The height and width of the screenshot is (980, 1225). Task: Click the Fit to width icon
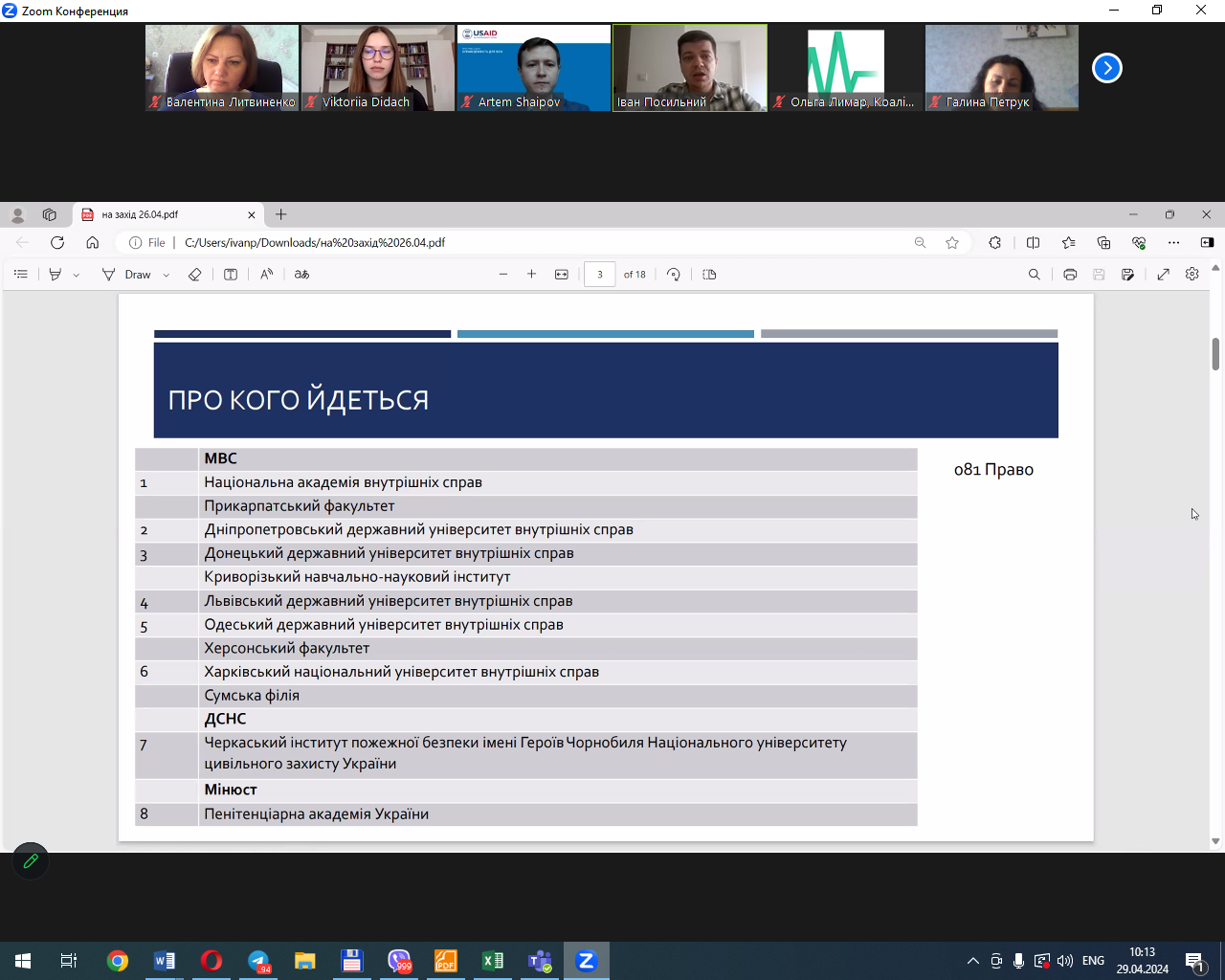coord(562,275)
